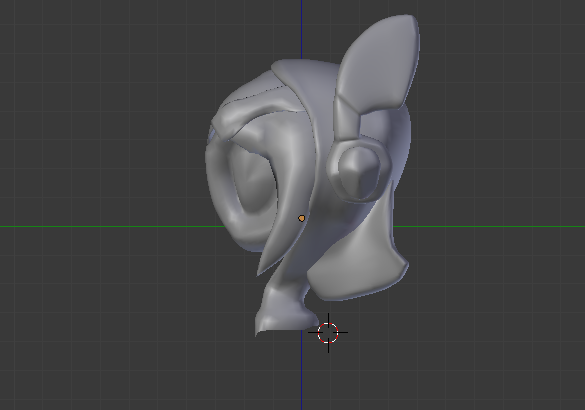Screen dimensions: 585x410
Task: Click the red-white 3D cursor crosshair
Action: pyautogui.click(x=328, y=332)
